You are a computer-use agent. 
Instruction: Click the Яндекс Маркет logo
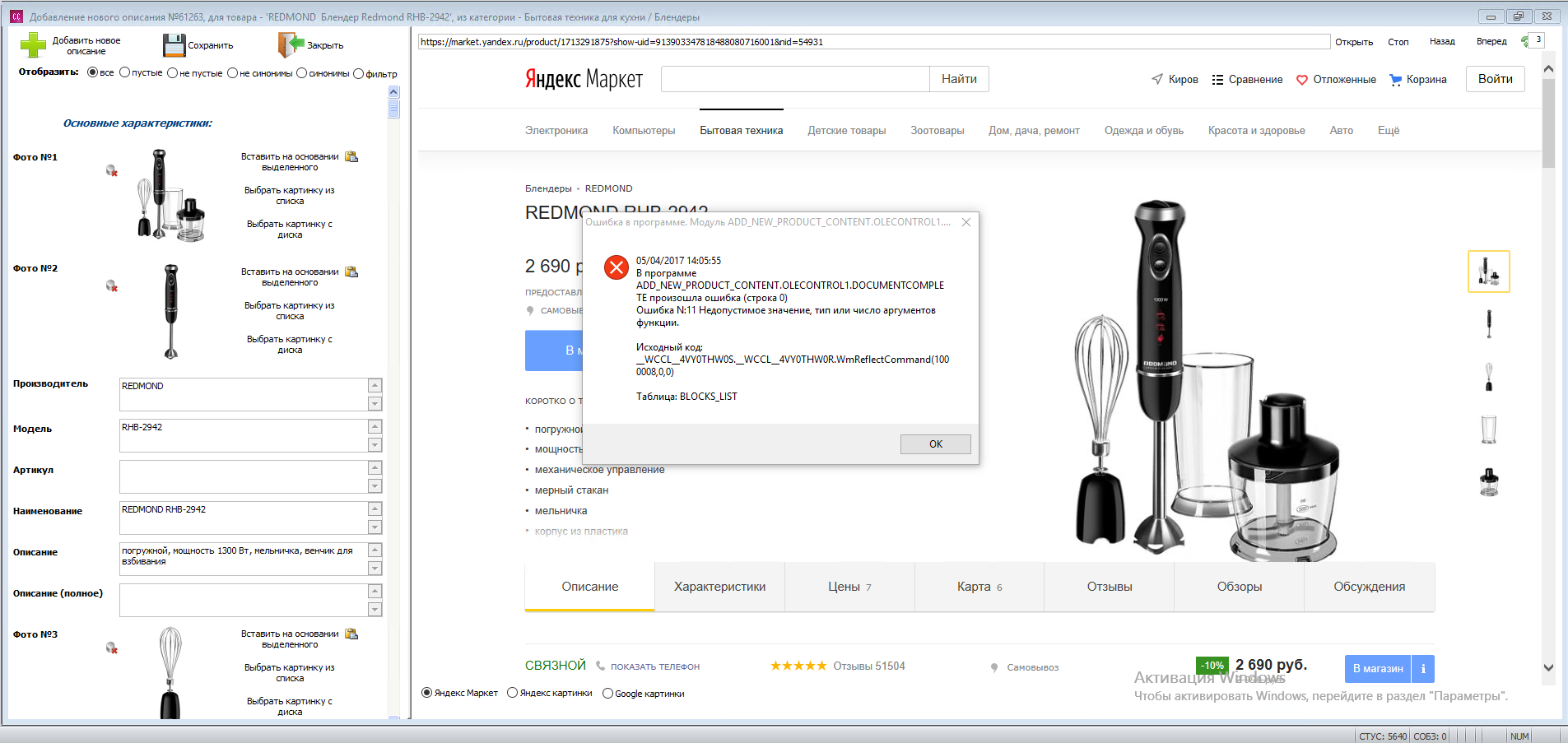point(584,79)
